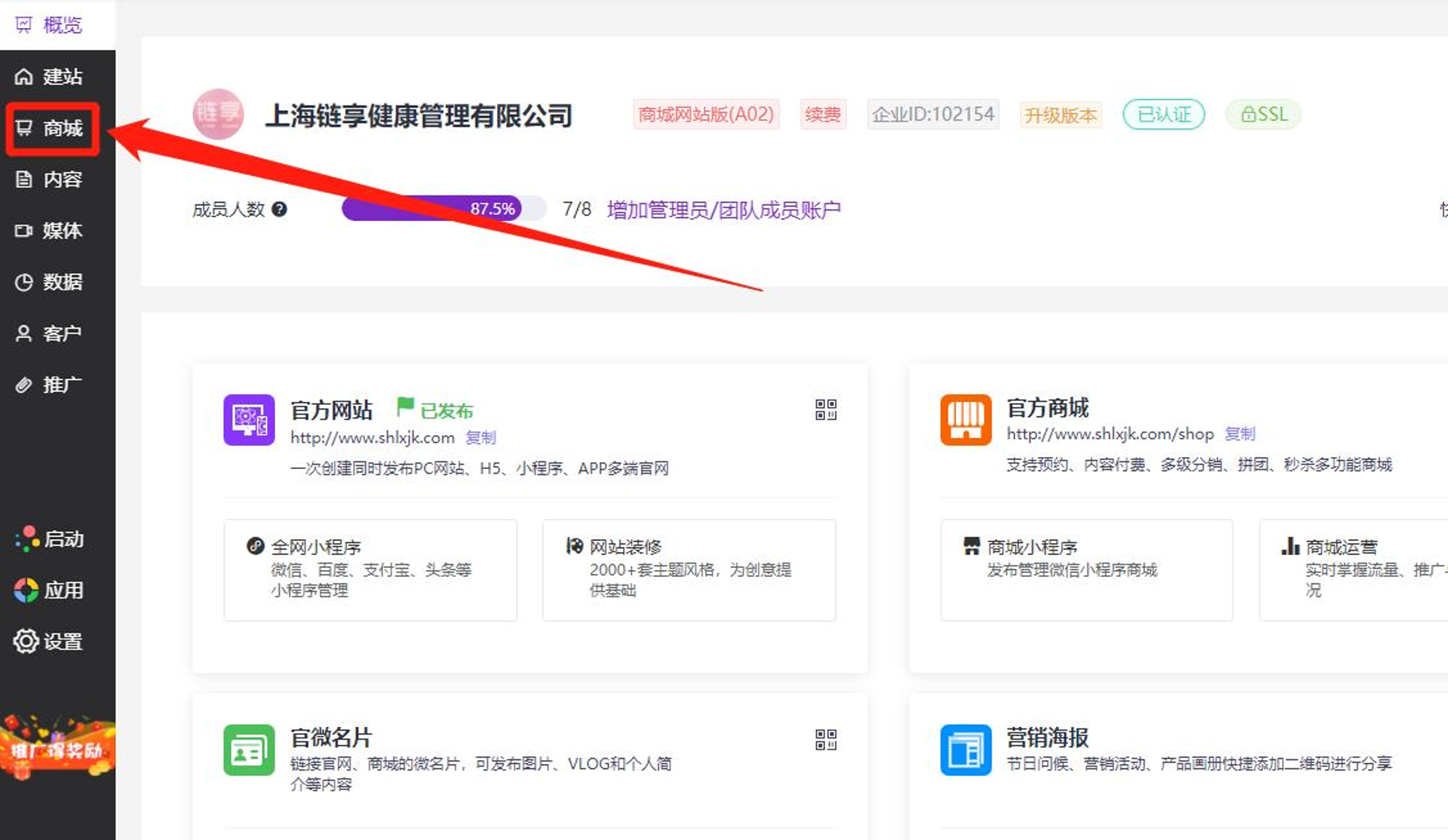Open the 官方商城 title
This screenshot has width=1448, height=840.
point(1048,407)
